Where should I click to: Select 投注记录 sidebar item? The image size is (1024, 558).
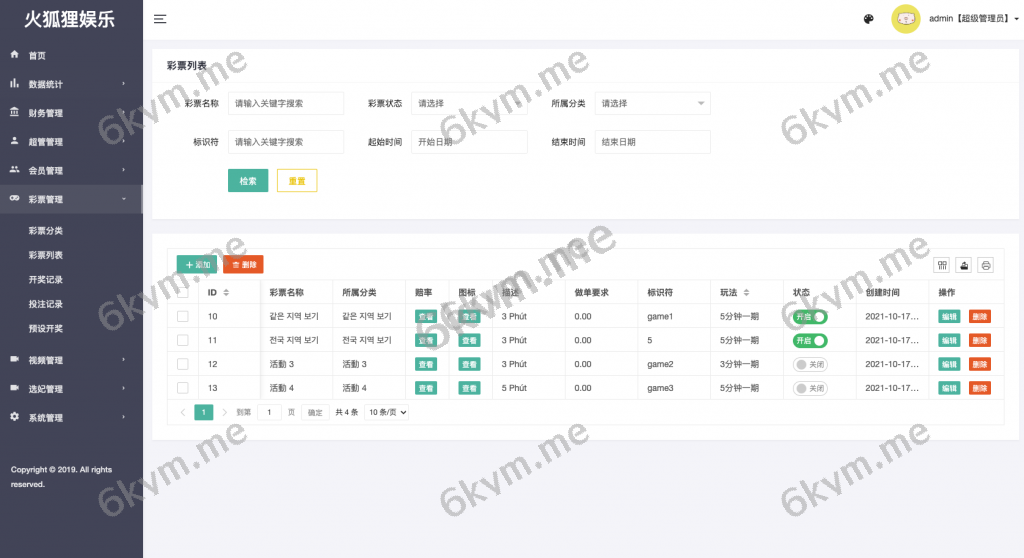(x=46, y=304)
